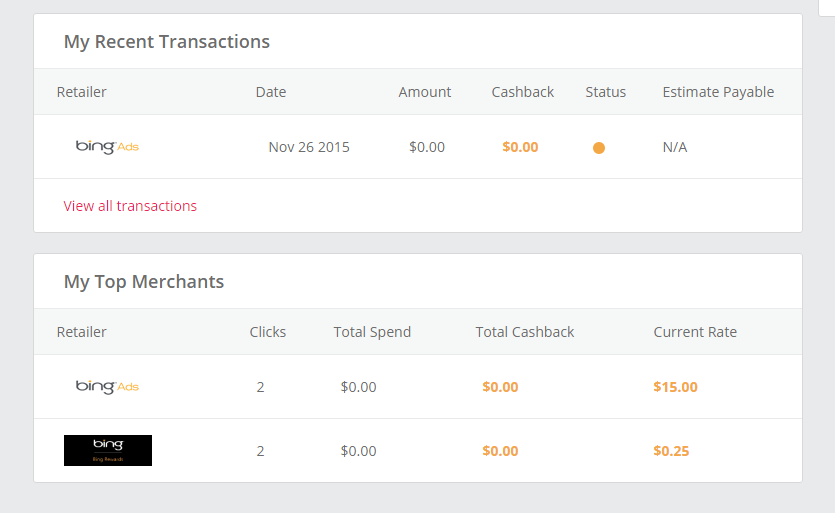This screenshot has height=513, width=835.
Task: Click the Date column header
Action: click(271, 92)
